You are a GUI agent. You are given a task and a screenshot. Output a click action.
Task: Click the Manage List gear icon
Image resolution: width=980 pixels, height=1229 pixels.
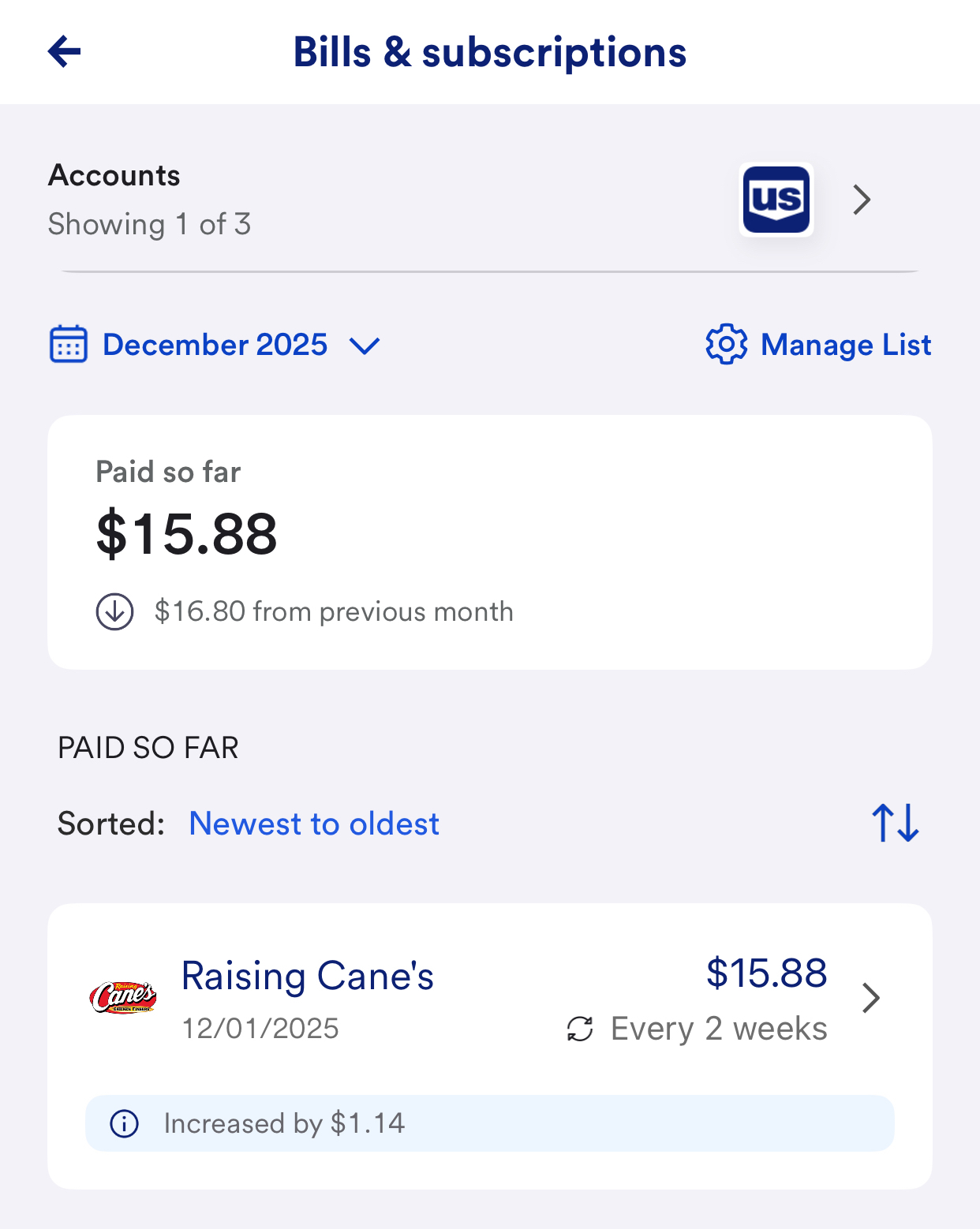click(x=726, y=345)
